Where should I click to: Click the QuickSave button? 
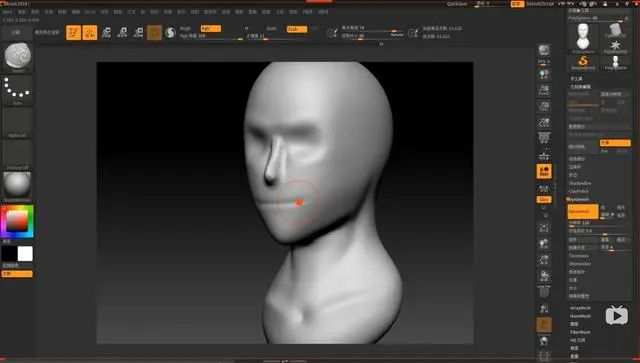point(457,4)
